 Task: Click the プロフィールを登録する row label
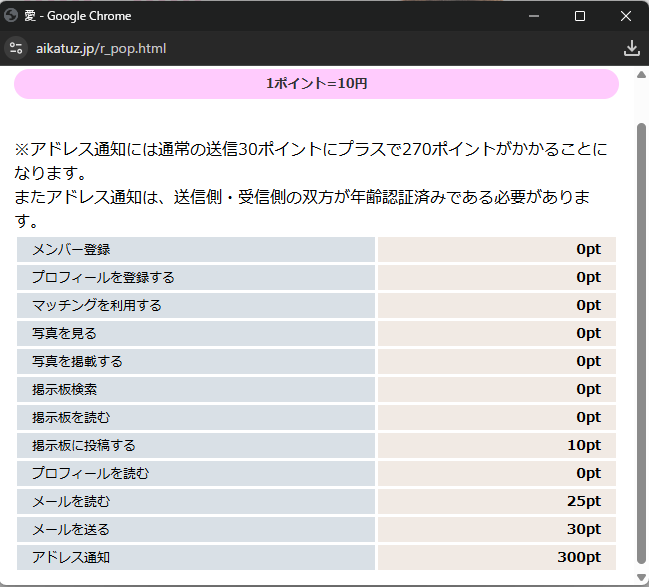pos(103,277)
